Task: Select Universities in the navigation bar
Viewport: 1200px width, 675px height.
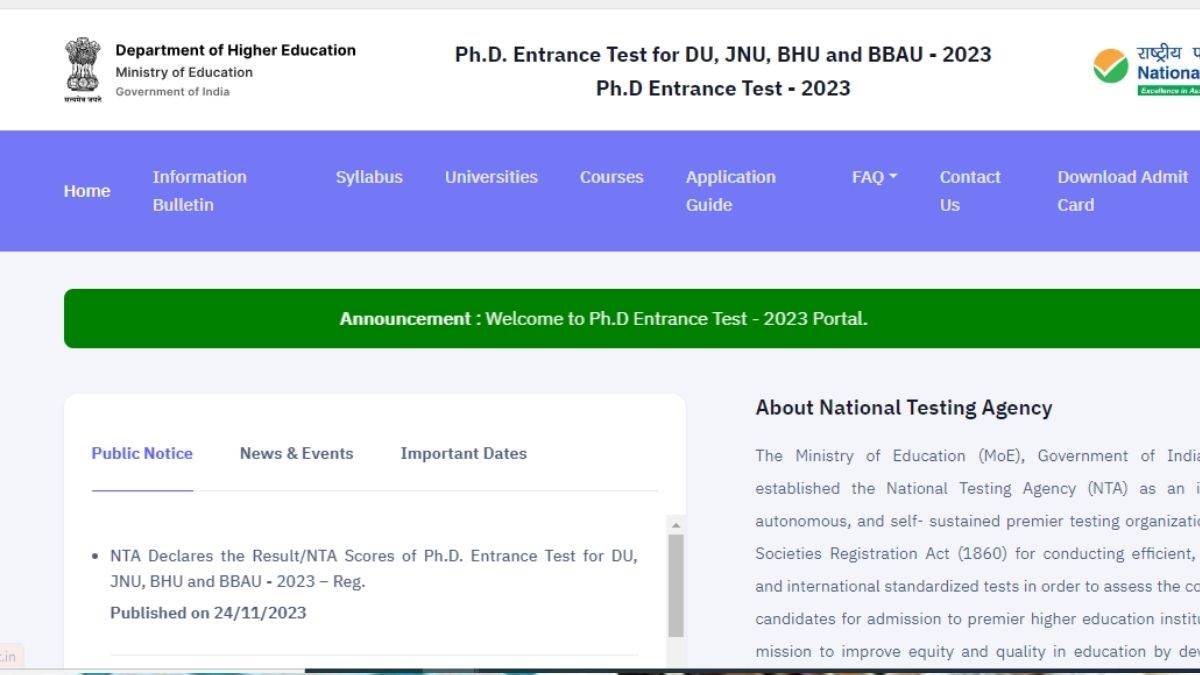Action: coord(491,177)
